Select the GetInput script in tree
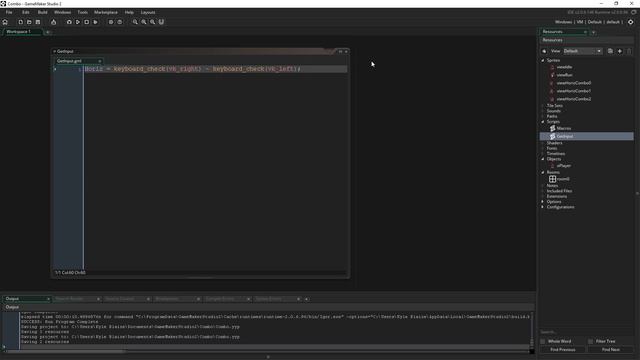640x360 pixels. click(x=587, y=136)
